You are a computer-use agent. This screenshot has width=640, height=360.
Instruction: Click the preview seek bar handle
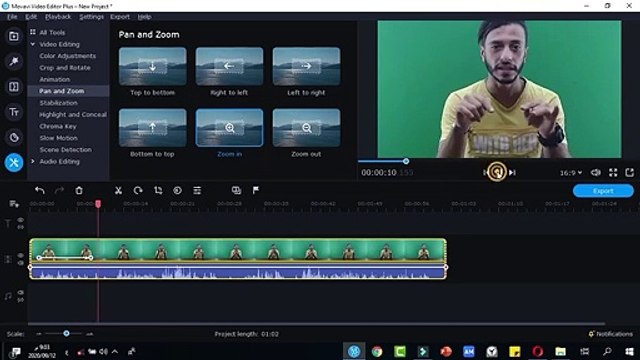(406, 161)
